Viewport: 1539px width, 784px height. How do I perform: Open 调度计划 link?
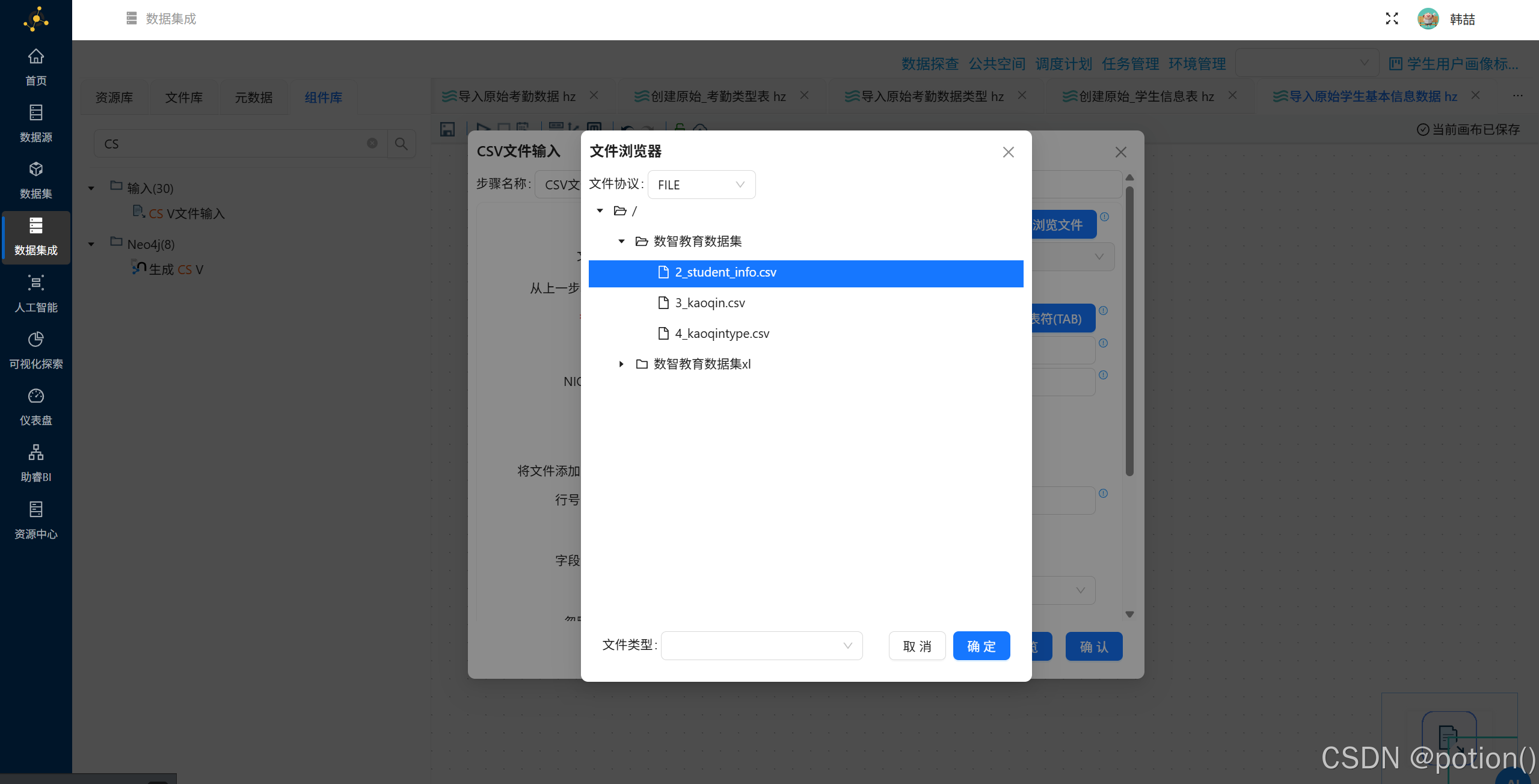coord(1063,64)
